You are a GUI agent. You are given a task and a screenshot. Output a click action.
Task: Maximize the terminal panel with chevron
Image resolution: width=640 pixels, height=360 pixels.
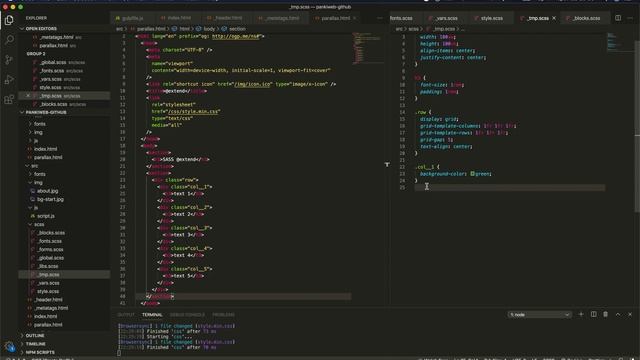(618, 314)
